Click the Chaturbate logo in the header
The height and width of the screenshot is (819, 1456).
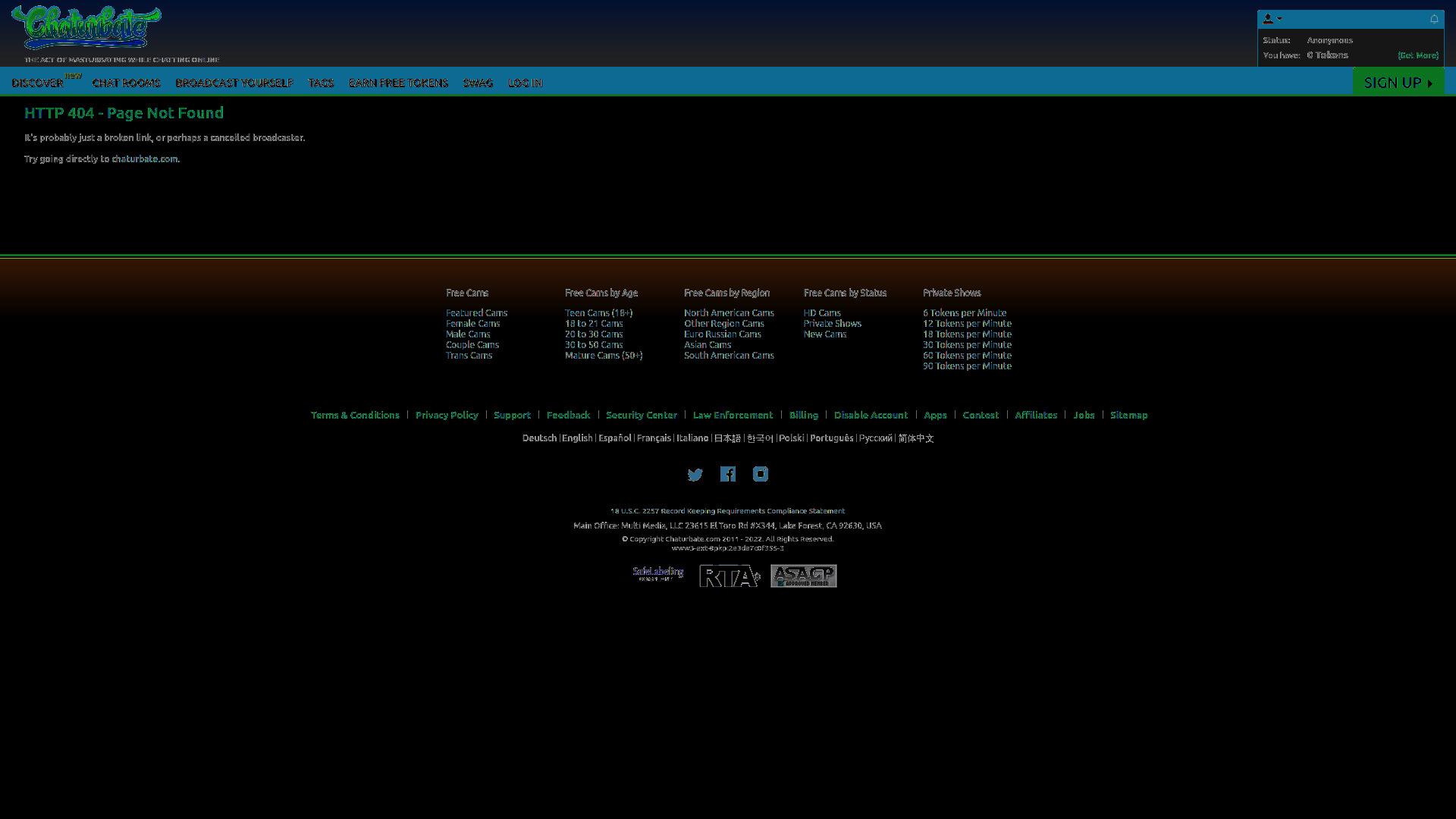pos(86,28)
